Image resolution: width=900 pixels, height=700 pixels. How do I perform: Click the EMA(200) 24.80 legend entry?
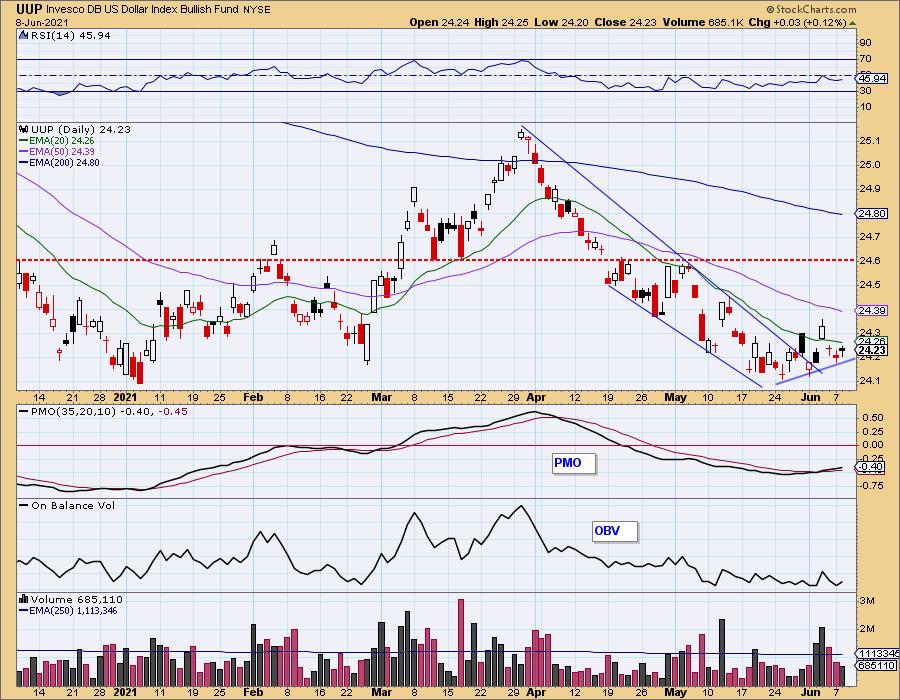coord(59,162)
